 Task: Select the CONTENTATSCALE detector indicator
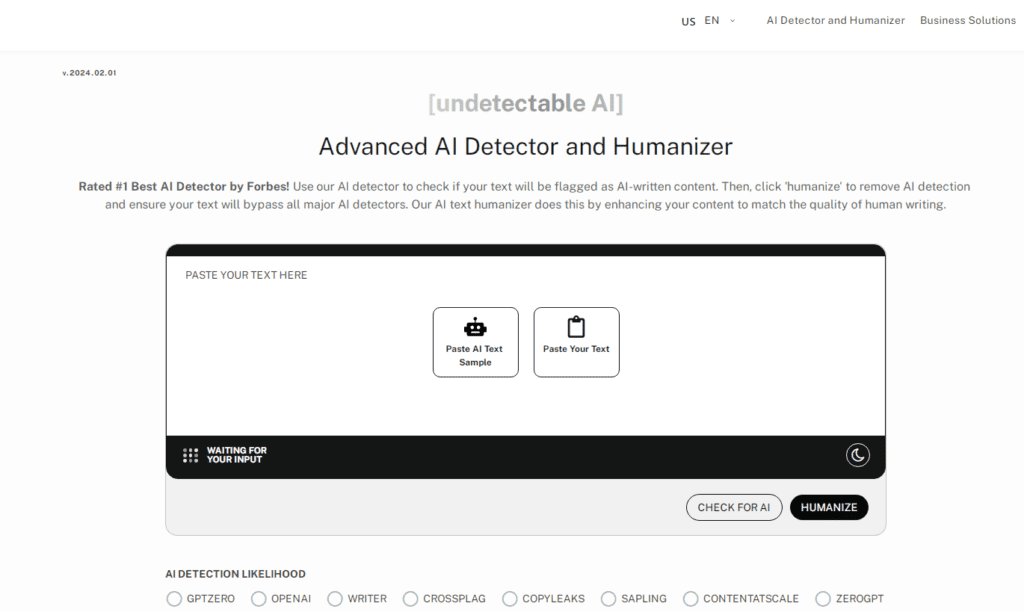coord(690,599)
